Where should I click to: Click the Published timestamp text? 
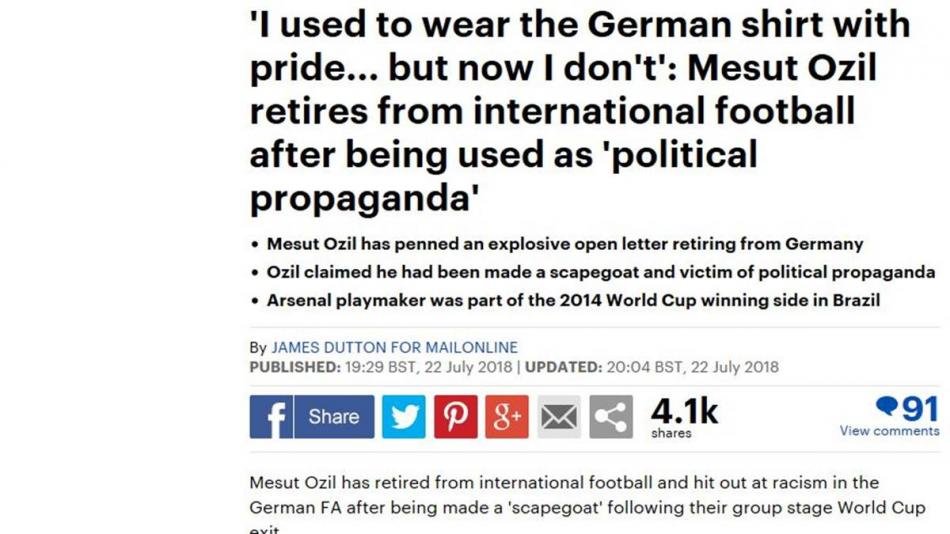(x=380, y=367)
